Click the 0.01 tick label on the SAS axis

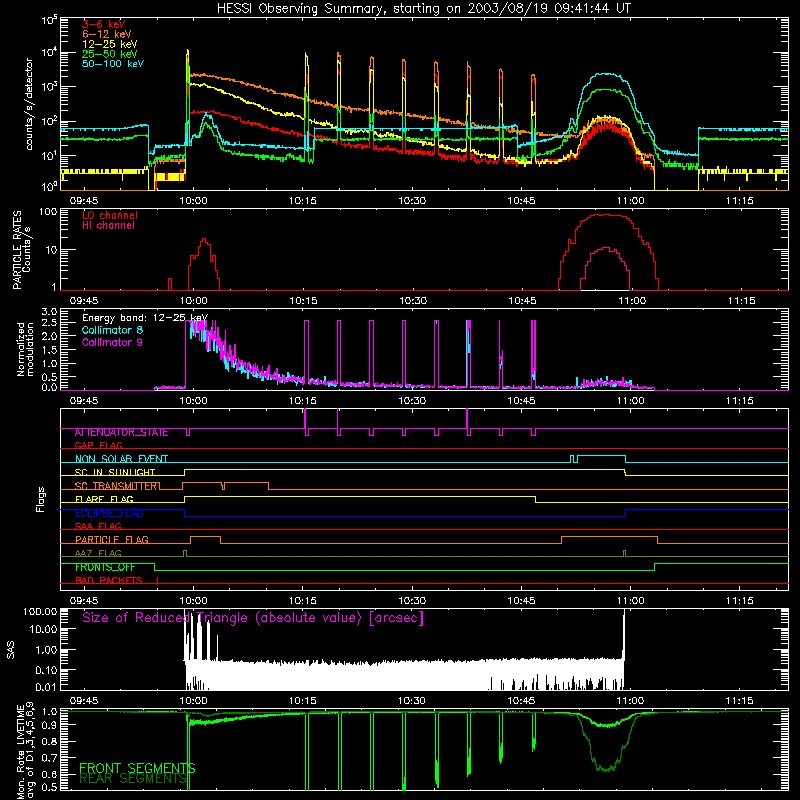pyautogui.click(x=46, y=687)
